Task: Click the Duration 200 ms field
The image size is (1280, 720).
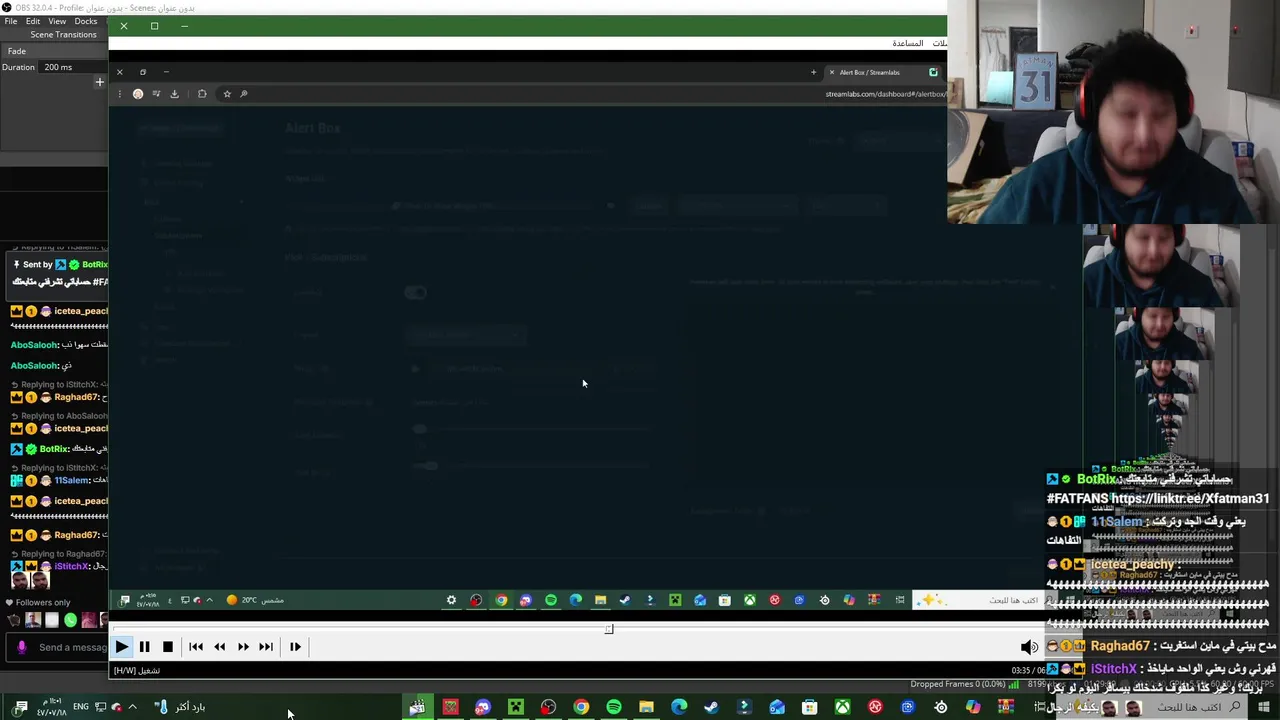Action: coord(72,67)
